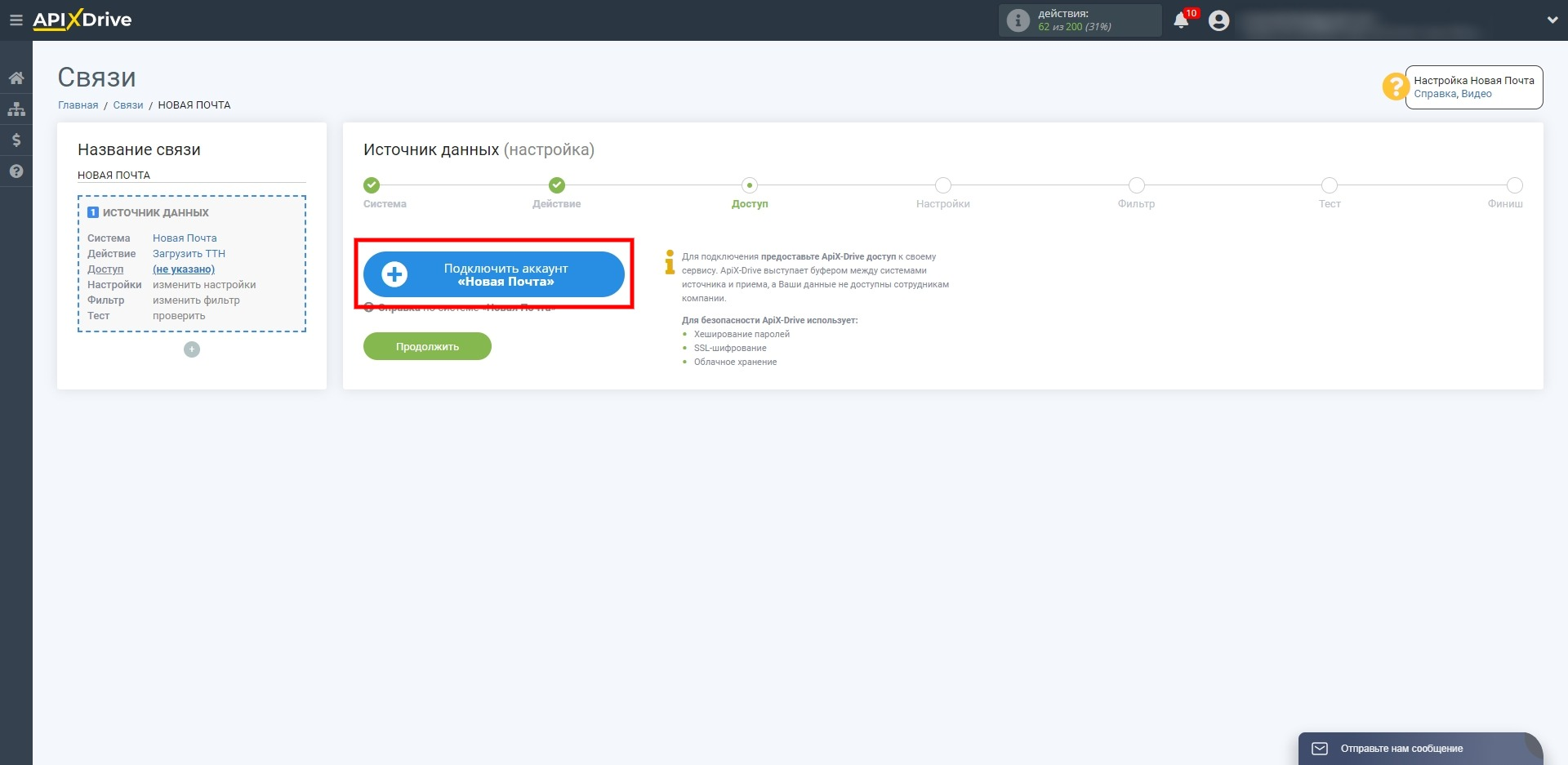Select the Система step
Screen dimensions: 1568x765
372,185
